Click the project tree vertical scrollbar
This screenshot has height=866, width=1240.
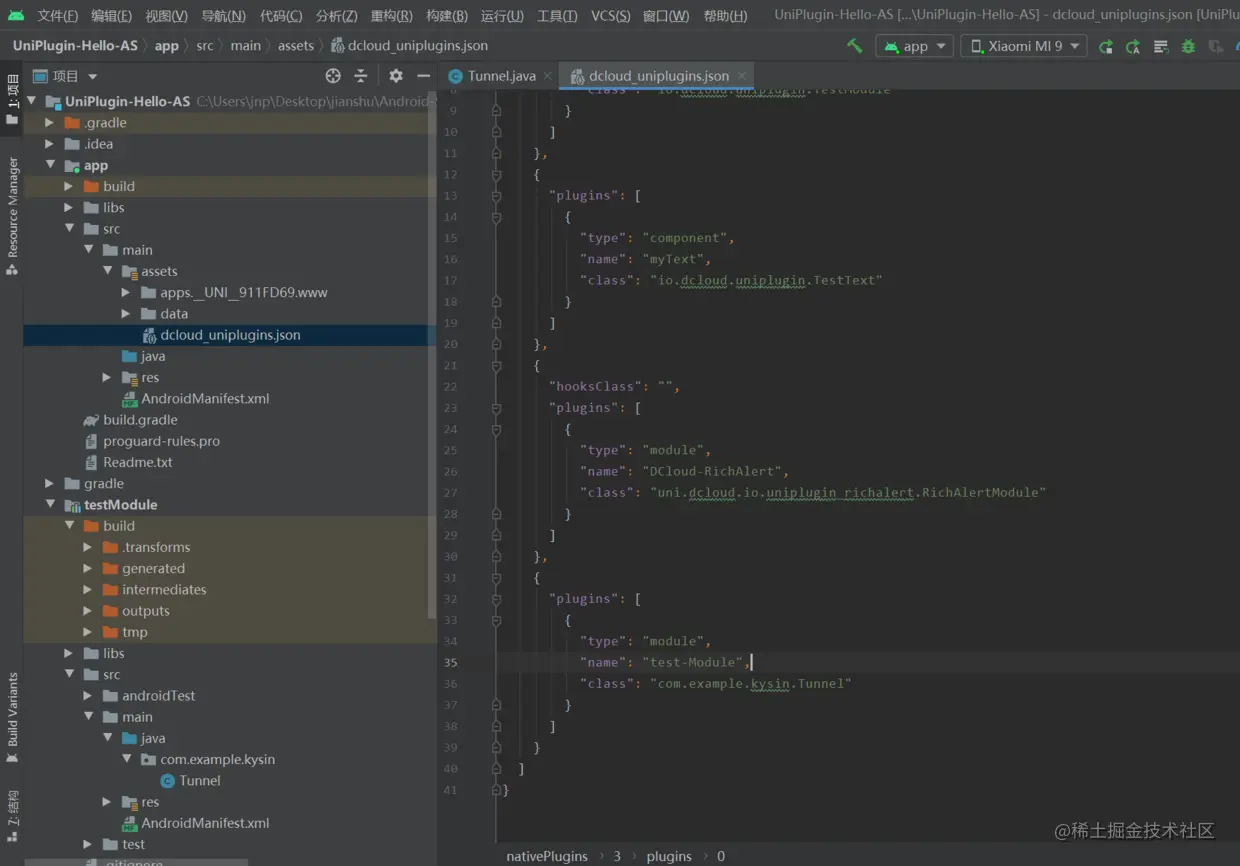432,355
